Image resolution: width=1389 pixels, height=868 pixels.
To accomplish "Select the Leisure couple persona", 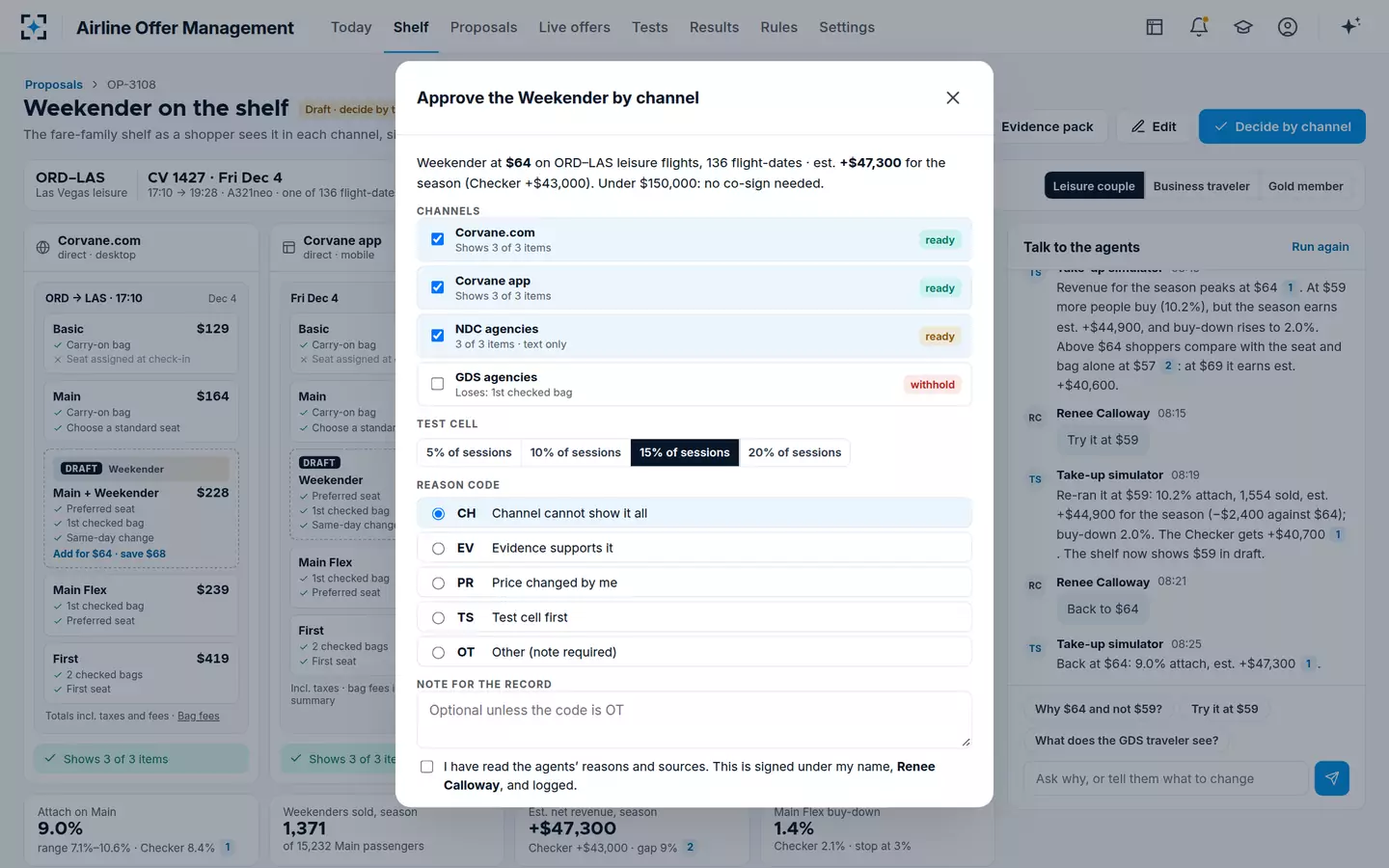I will [1094, 186].
